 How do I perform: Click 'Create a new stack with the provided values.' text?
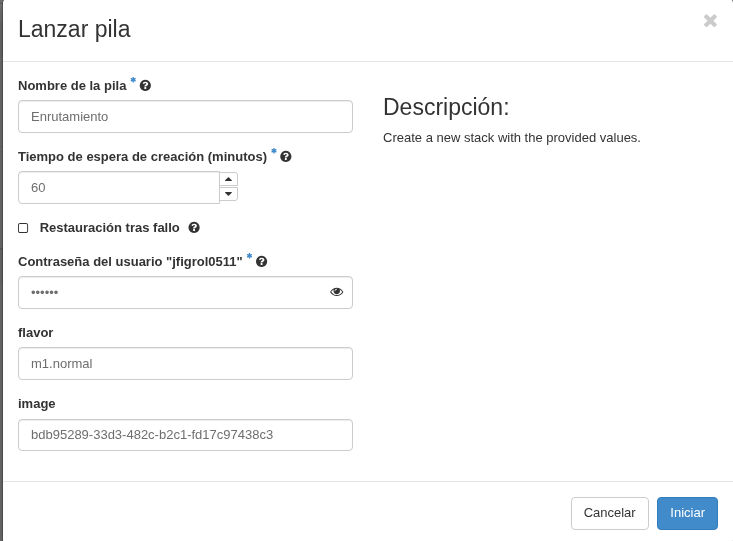512,138
